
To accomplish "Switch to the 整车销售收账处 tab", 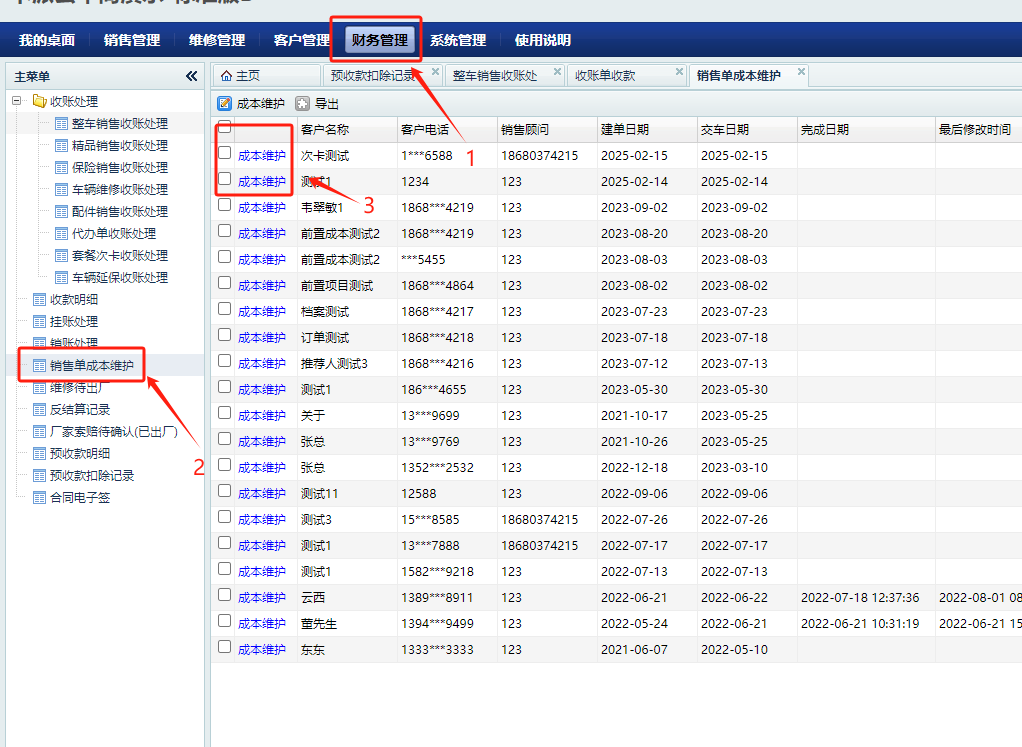I will 494,76.
